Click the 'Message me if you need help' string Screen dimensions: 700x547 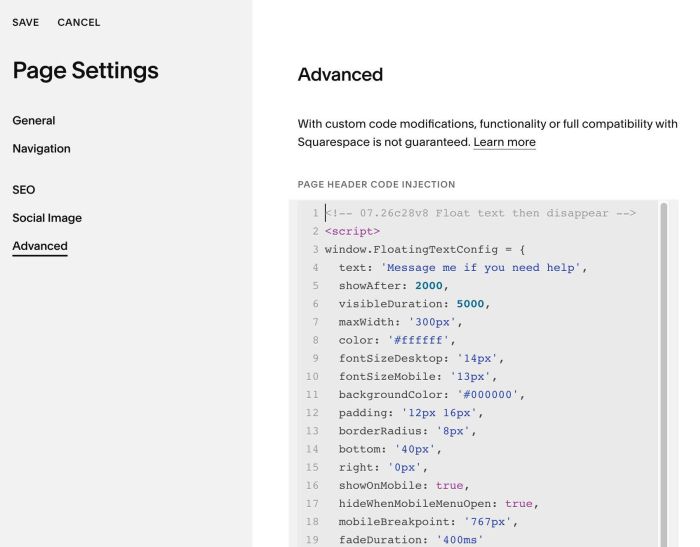(x=480, y=267)
